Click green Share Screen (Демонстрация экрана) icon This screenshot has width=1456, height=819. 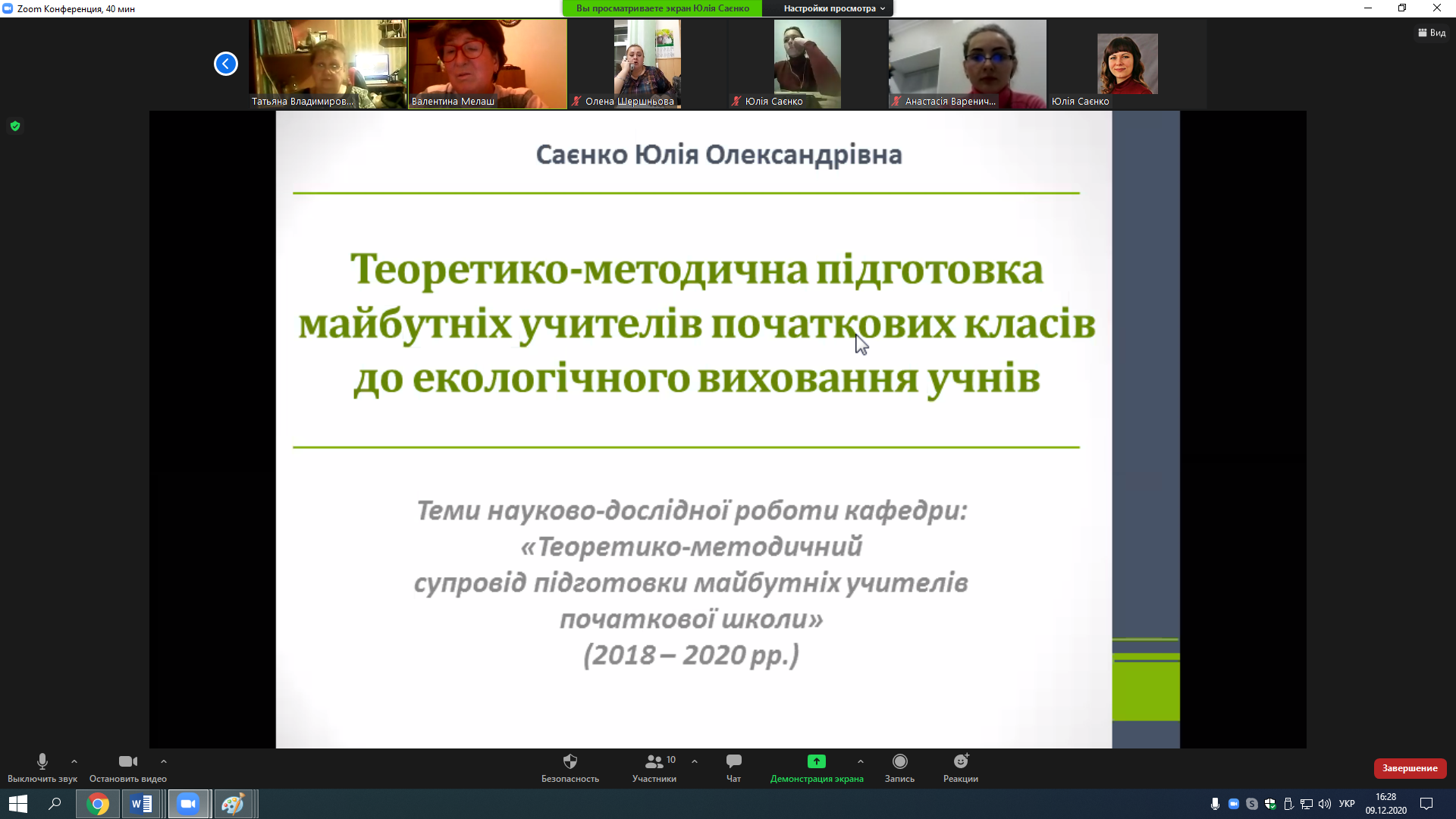pyautogui.click(x=816, y=761)
